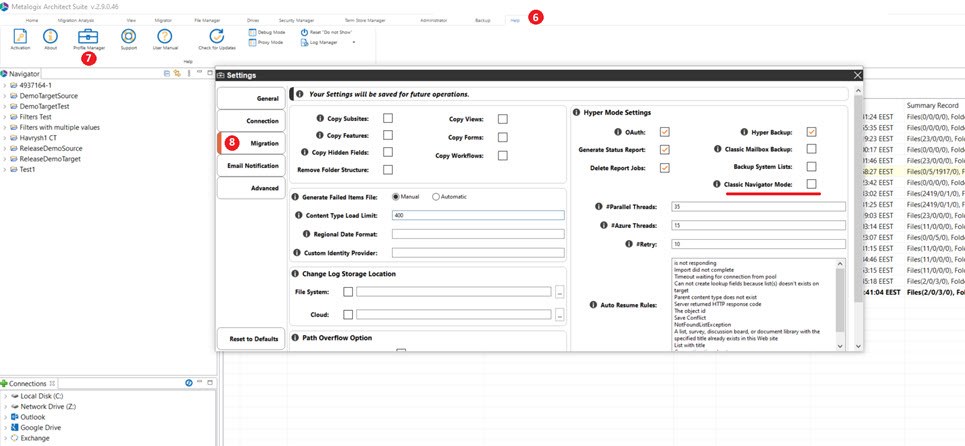This screenshot has width=965, height=446.
Task: Select the Advanced settings tab
Action: 251,188
